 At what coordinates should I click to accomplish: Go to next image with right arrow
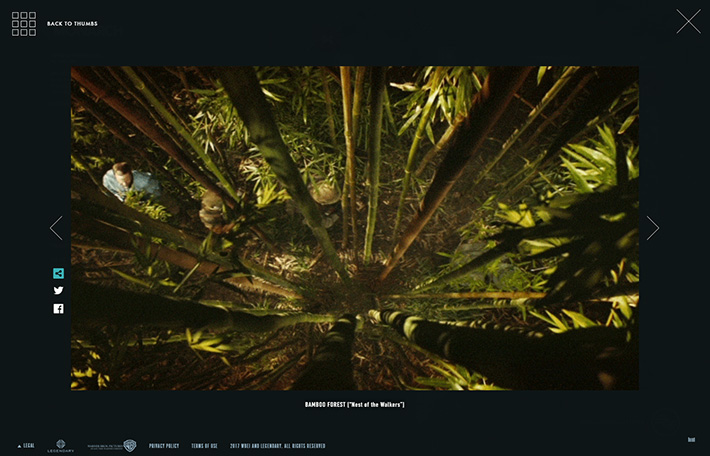(x=652, y=228)
